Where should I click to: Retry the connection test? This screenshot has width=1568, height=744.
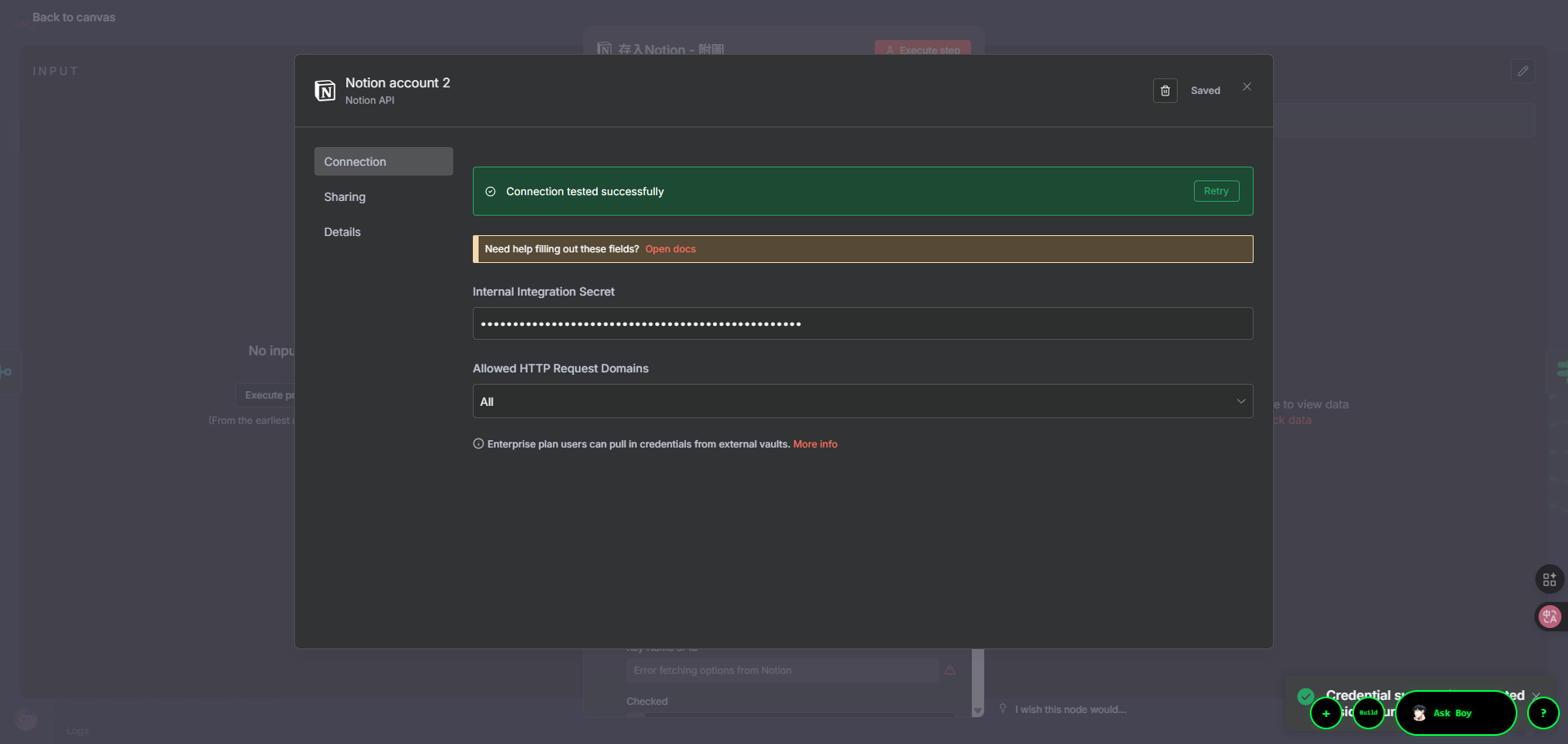pyautogui.click(x=1215, y=191)
